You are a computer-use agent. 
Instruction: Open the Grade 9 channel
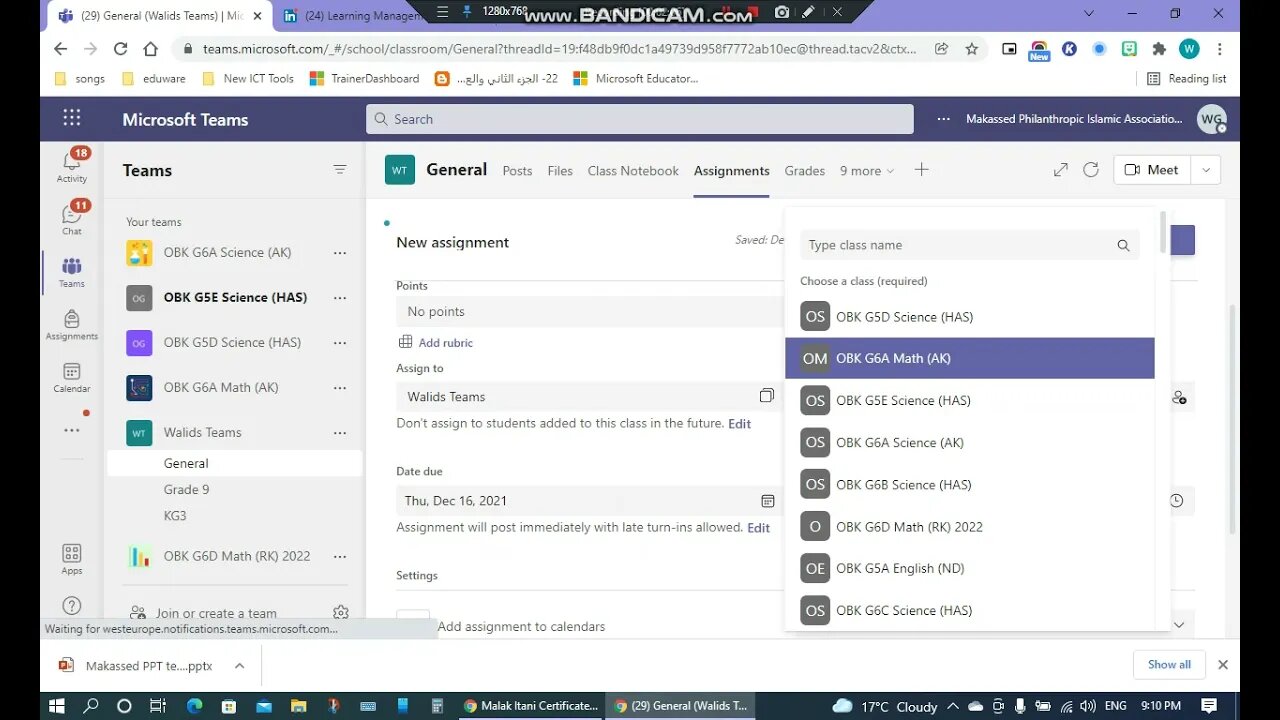[187, 490]
